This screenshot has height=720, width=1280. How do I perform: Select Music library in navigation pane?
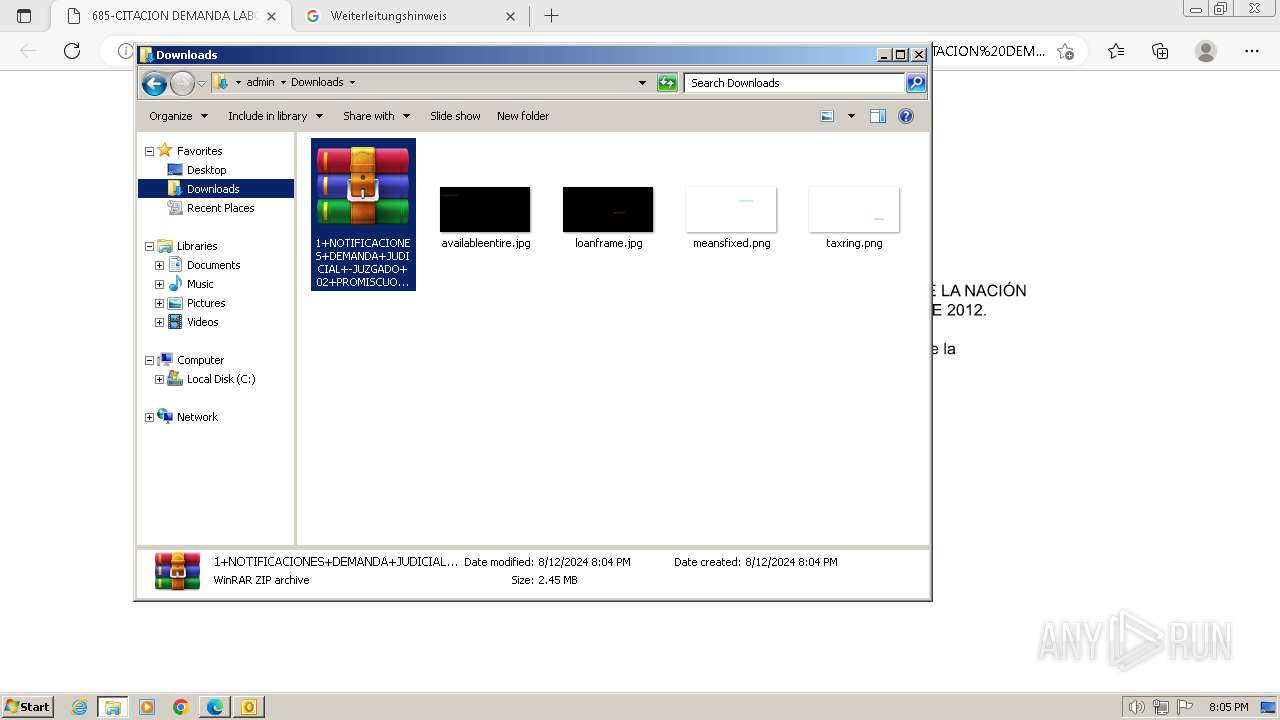[x=200, y=284]
